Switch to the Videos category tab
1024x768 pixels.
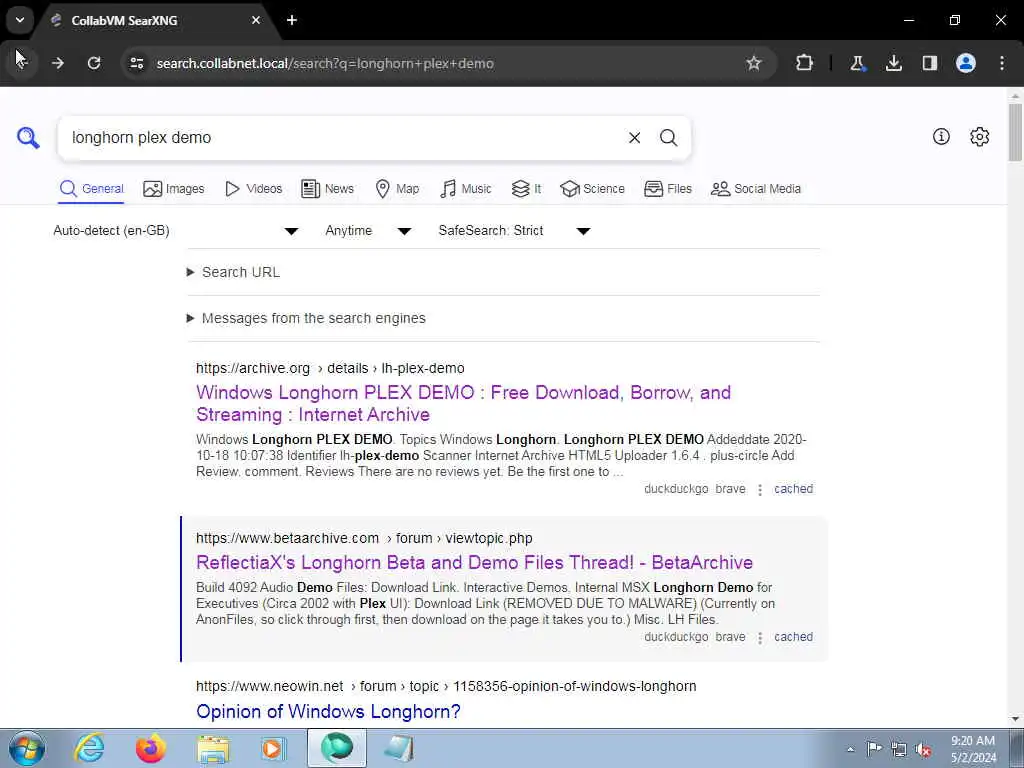pos(253,189)
